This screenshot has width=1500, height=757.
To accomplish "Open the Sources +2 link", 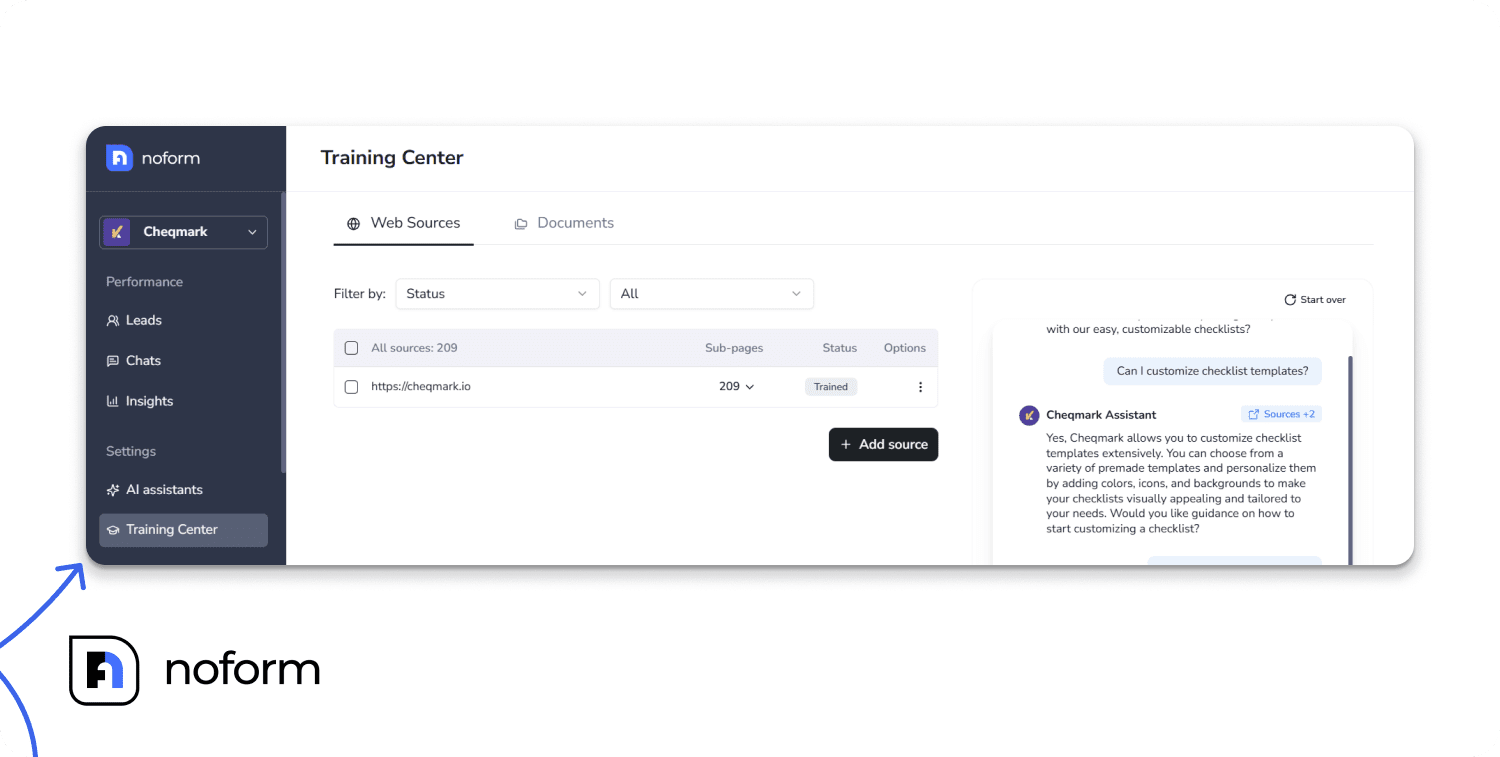I will click(x=1281, y=413).
